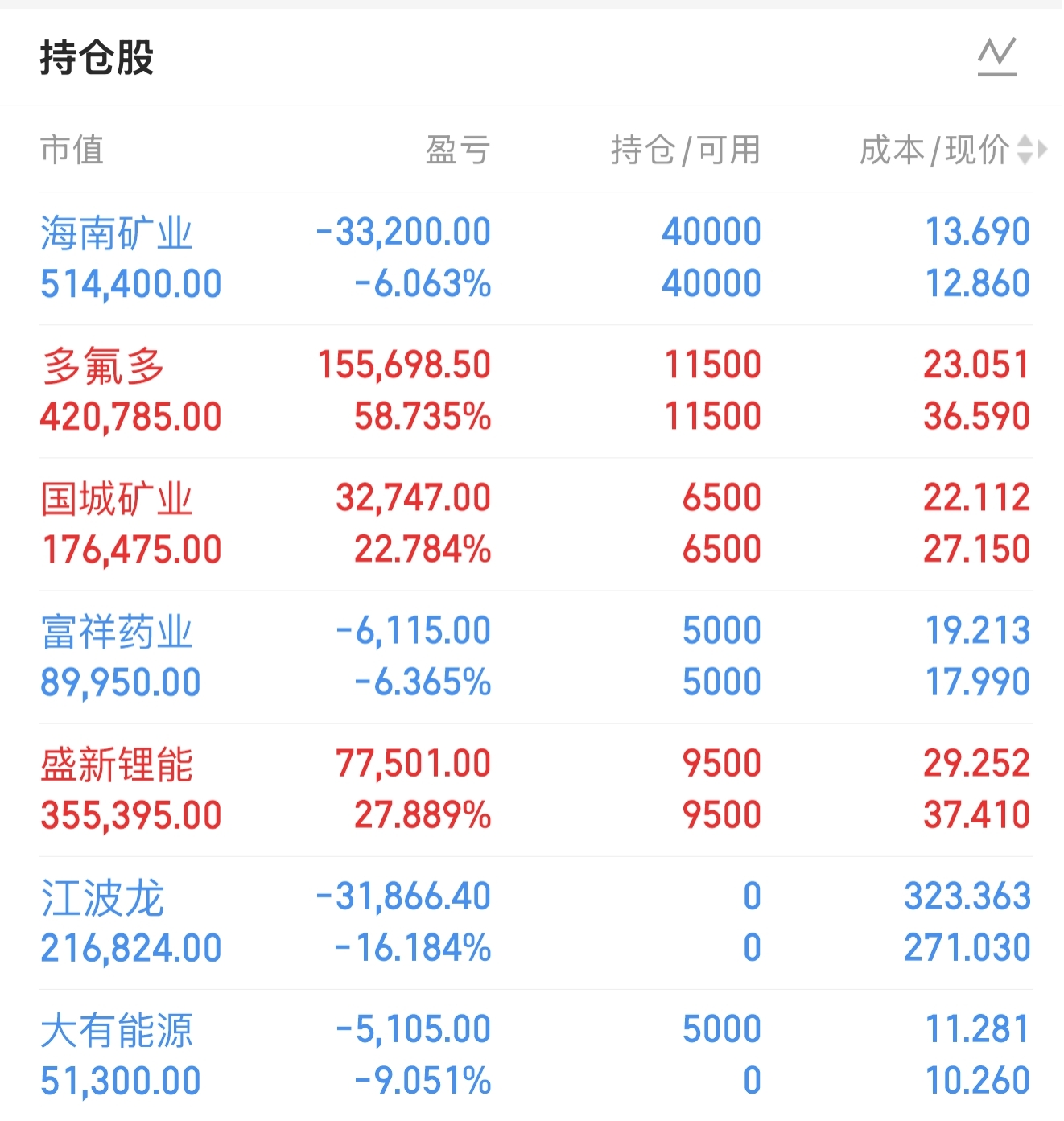Tap the 市值 column header
The width and height of the screenshot is (1064, 1121).
tap(72, 150)
